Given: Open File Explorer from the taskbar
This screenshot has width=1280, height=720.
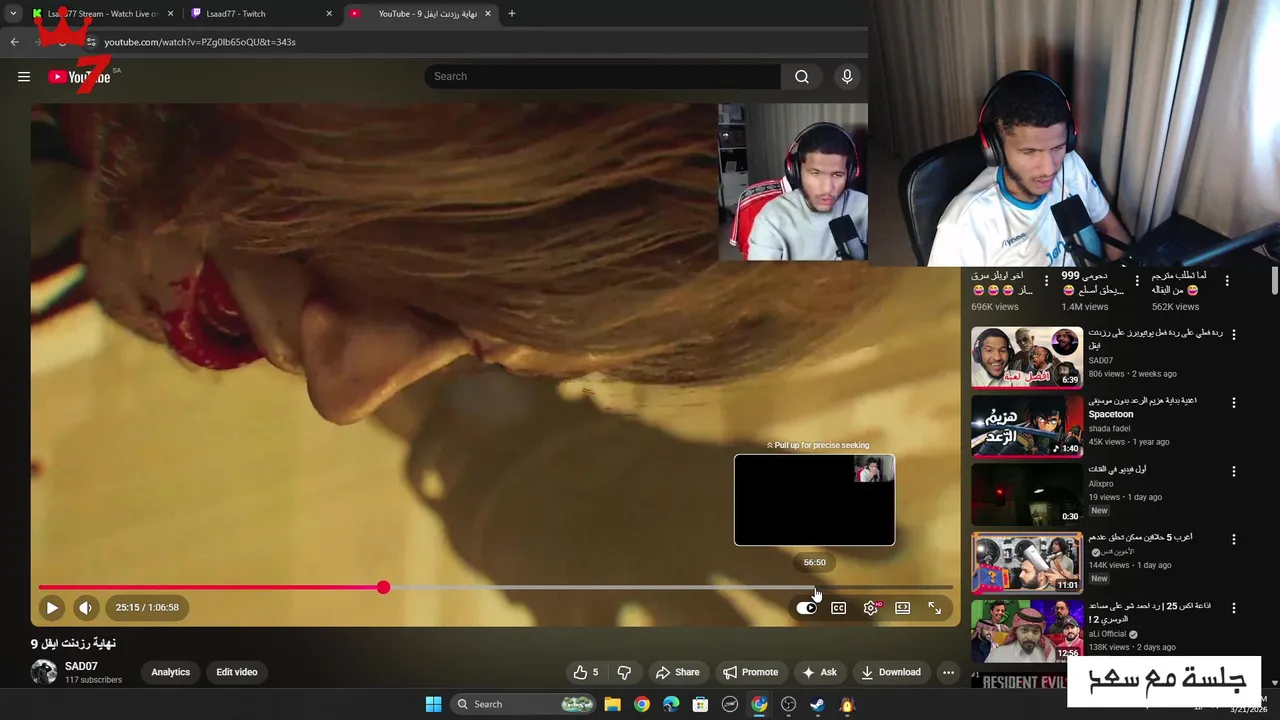Looking at the screenshot, I should pyautogui.click(x=613, y=704).
